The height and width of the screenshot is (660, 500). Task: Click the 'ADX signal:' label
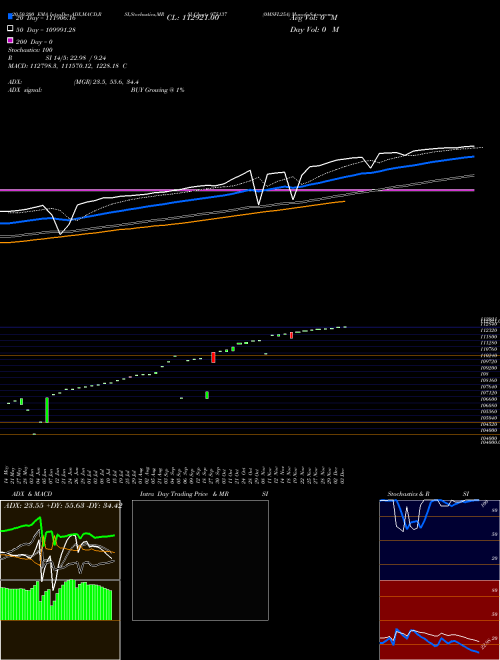(25, 90)
